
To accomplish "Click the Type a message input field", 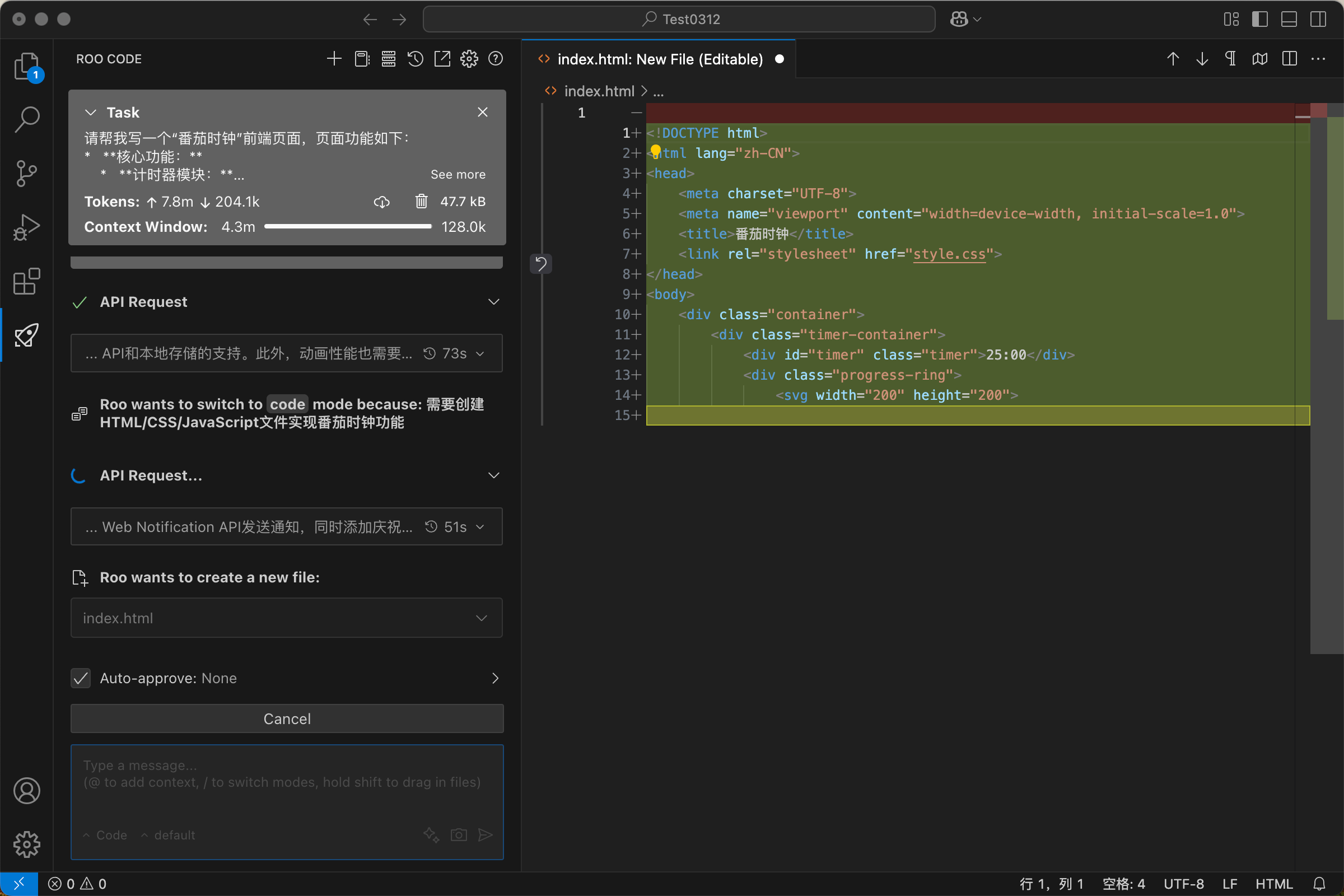I will (x=287, y=783).
